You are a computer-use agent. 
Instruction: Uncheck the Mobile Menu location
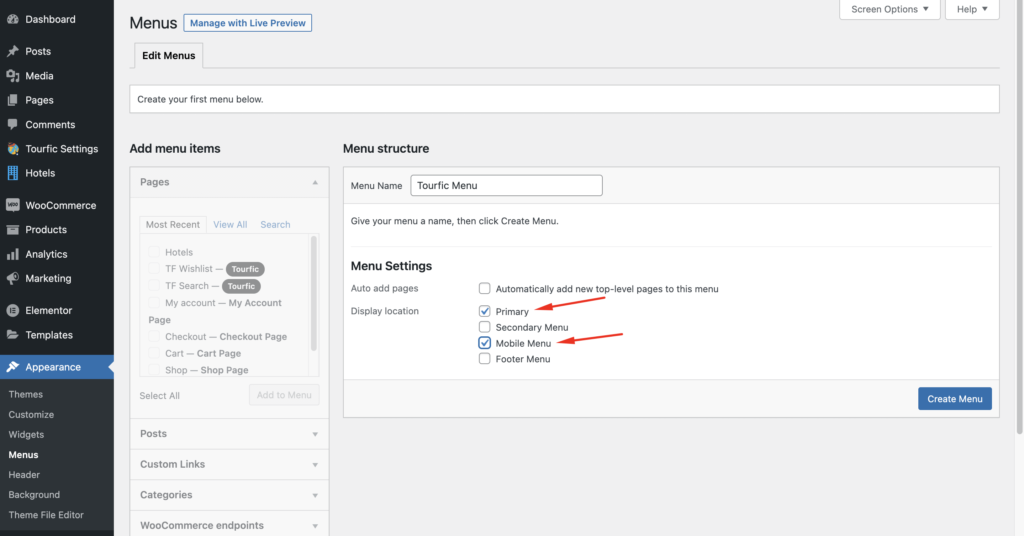tap(485, 343)
